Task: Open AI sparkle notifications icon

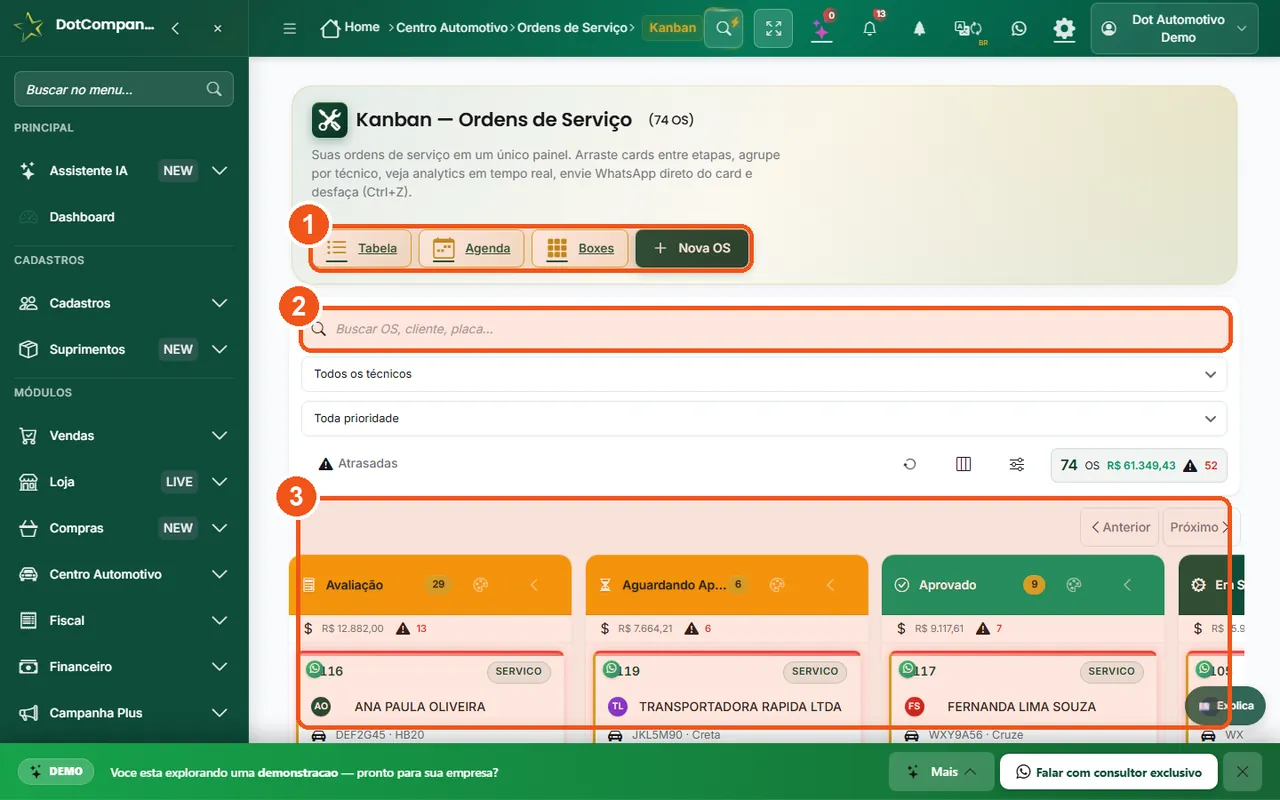Action: click(x=822, y=28)
